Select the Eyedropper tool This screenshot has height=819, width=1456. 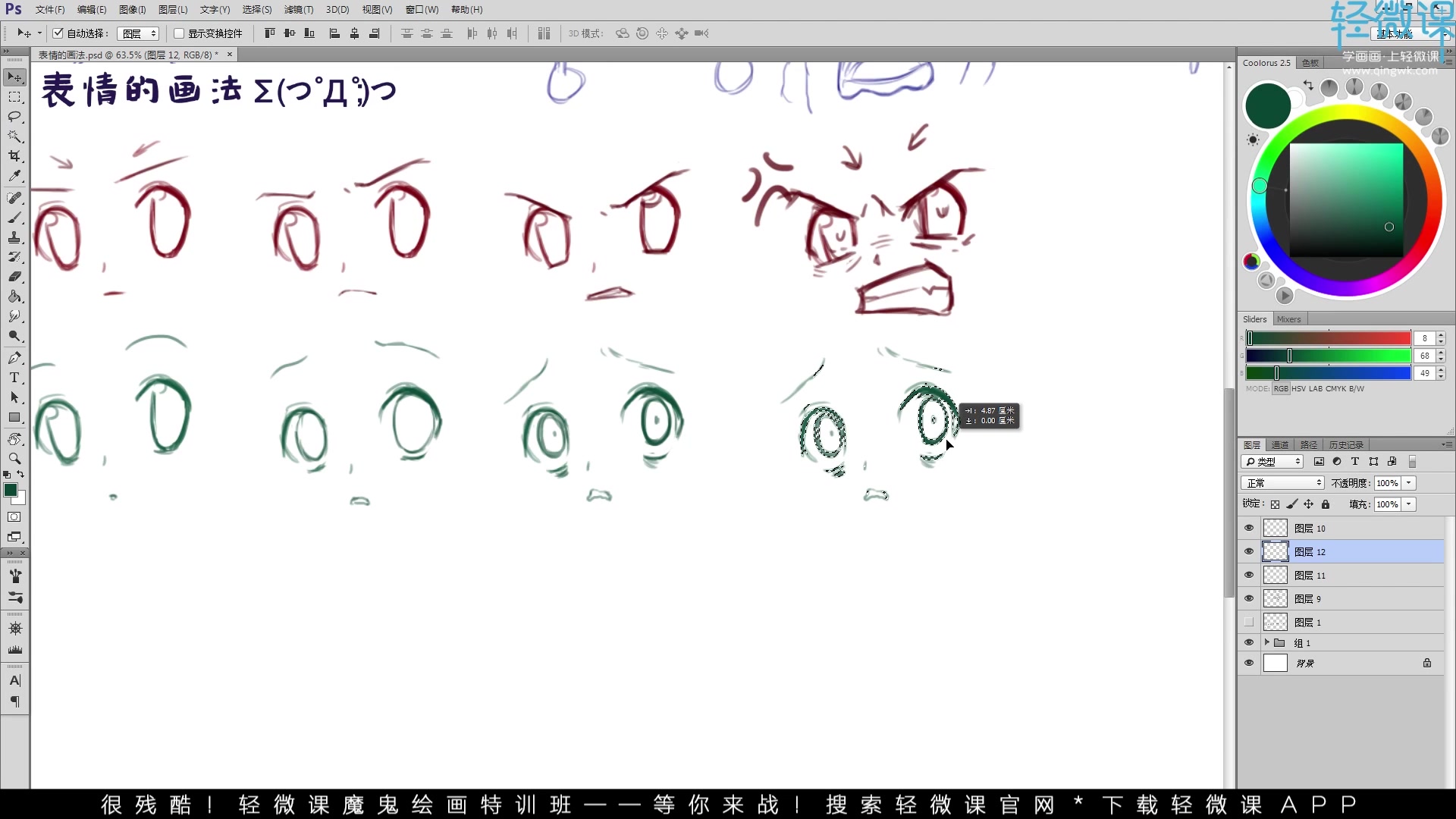click(x=14, y=176)
